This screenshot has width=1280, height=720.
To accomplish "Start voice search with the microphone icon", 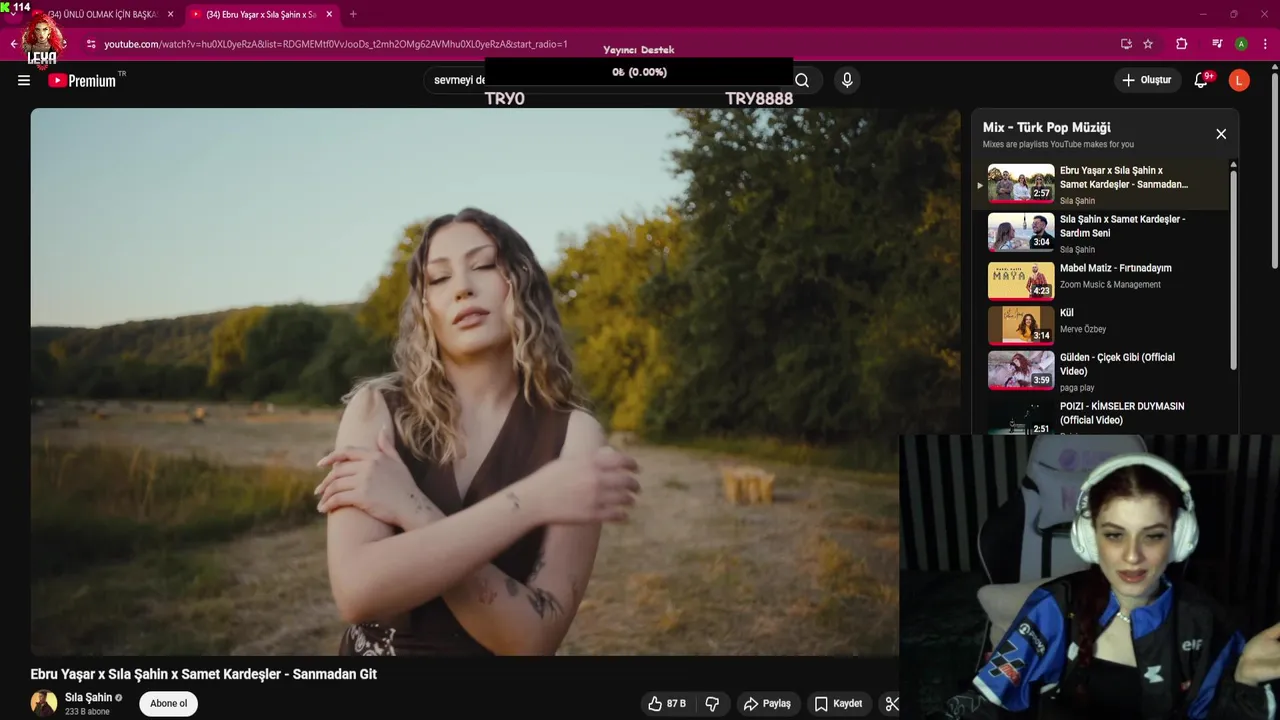I will pyautogui.click(x=847, y=80).
